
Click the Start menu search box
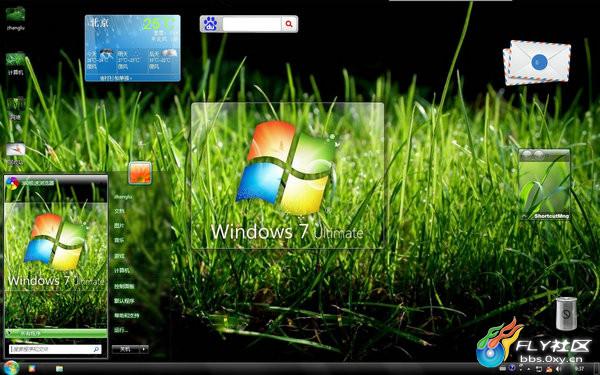(x=55, y=349)
